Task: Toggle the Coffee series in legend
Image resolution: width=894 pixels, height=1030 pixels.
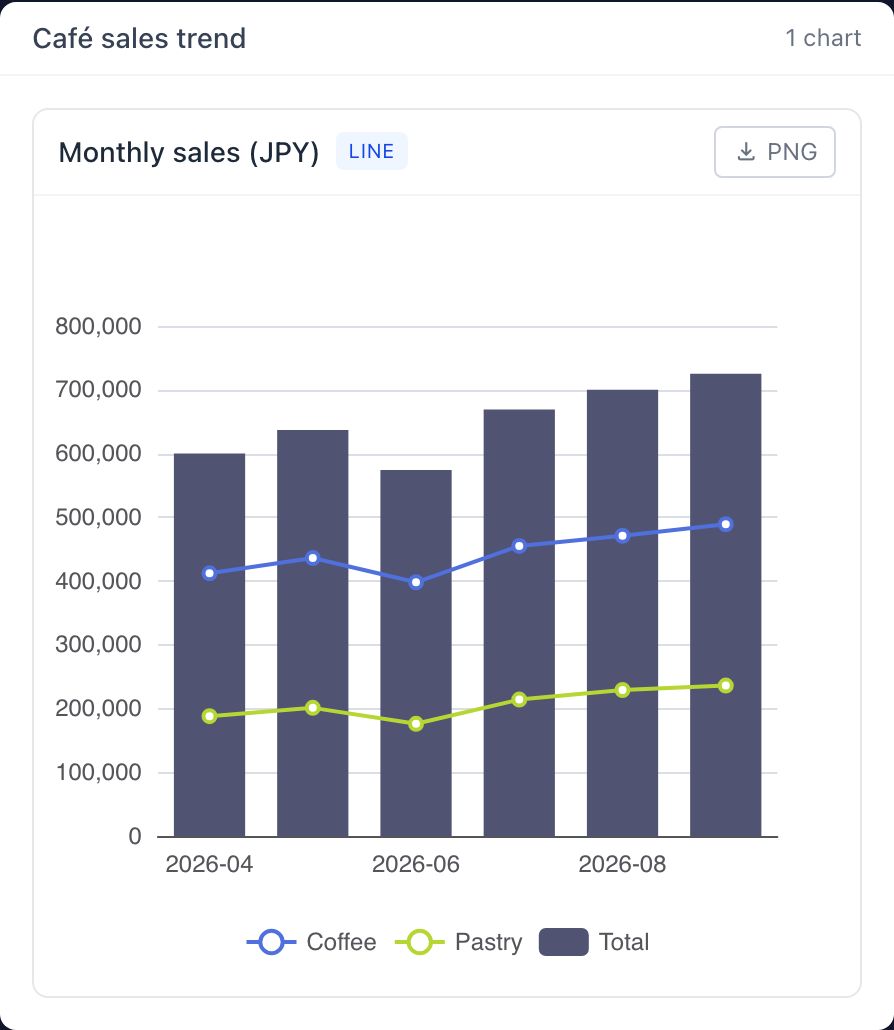Action: click(x=311, y=942)
